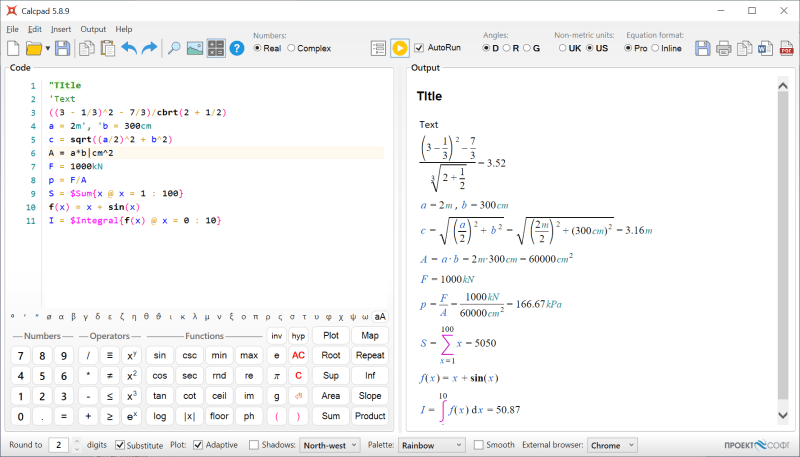
Task: Open the Insert menu
Action: [x=61, y=29]
